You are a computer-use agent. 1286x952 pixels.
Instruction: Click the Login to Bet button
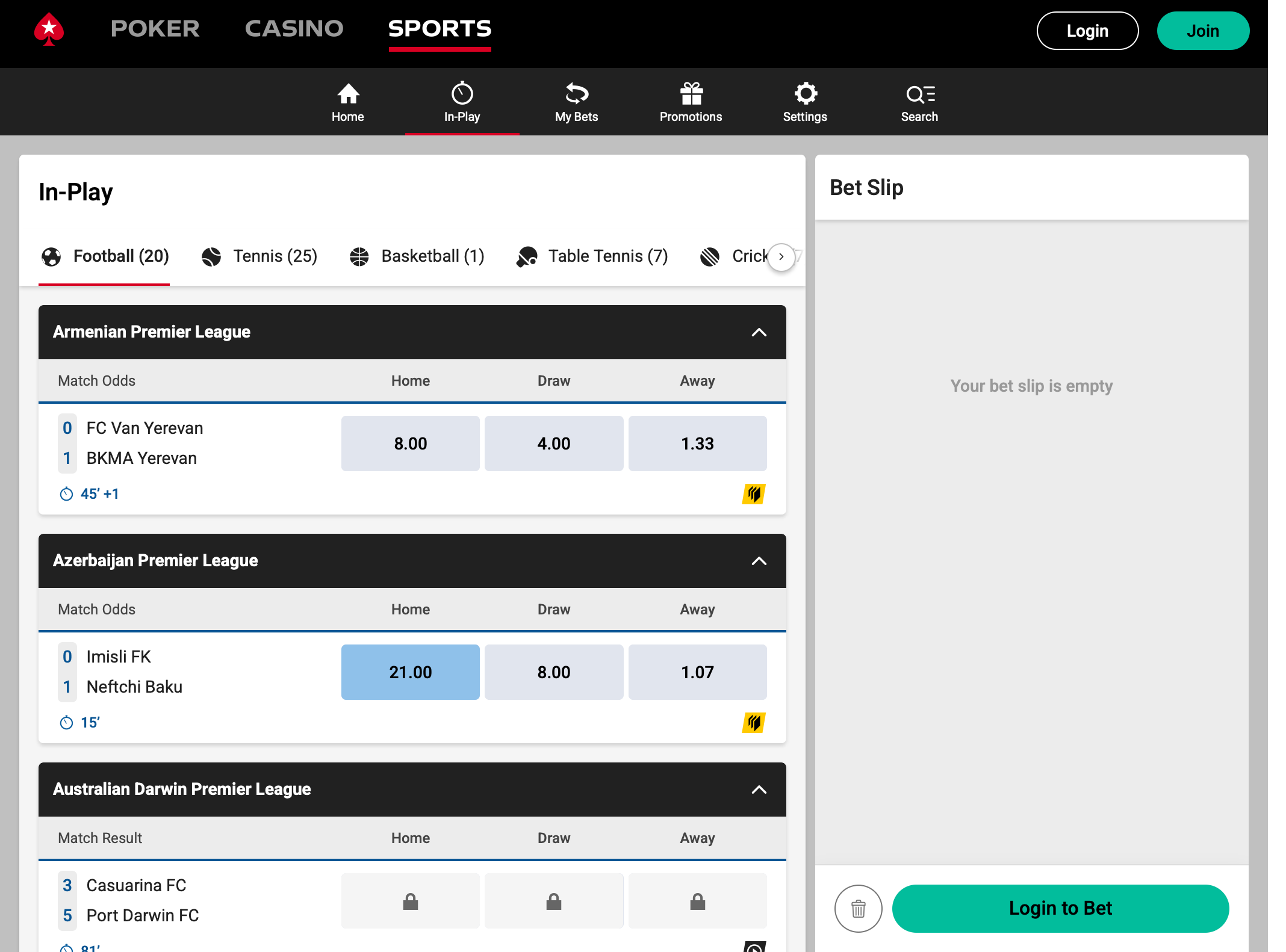[x=1060, y=908]
